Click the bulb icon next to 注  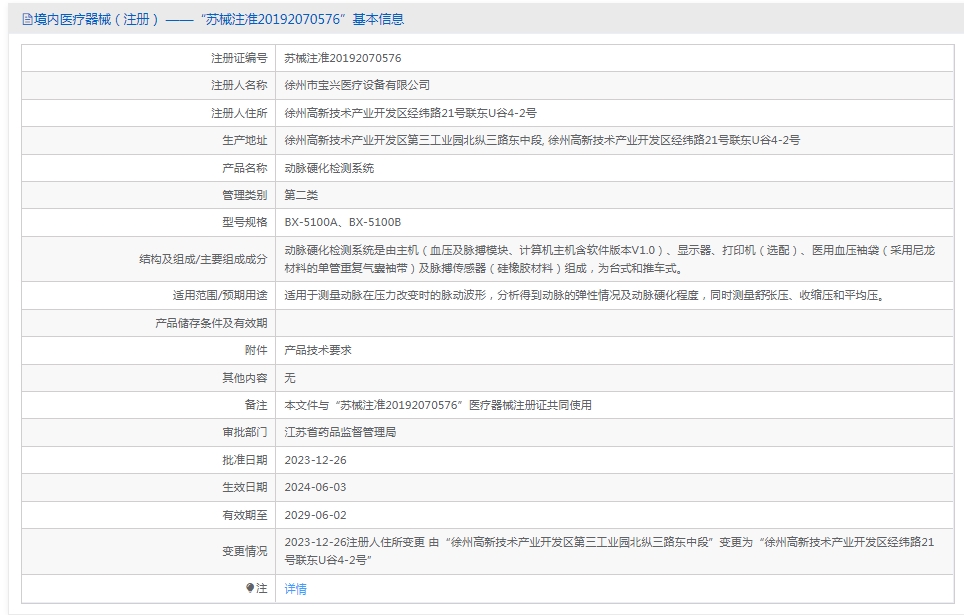coord(250,589)
